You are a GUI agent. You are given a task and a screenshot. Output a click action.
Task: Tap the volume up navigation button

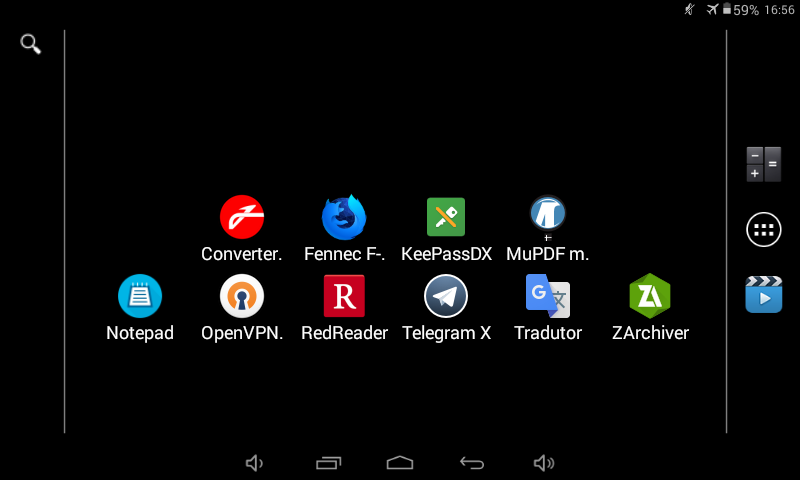(544, 463)
